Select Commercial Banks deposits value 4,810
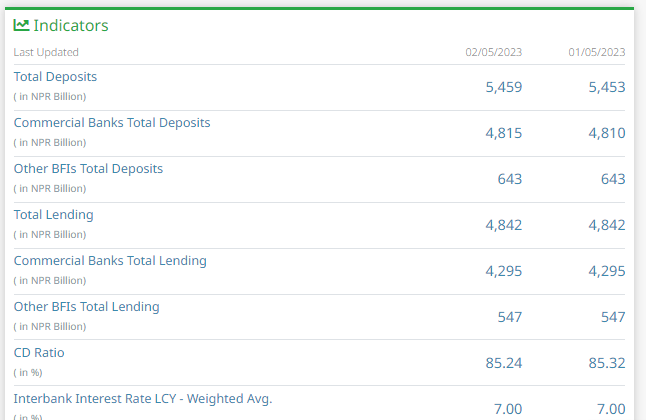The height and width of the screenshot is (420, 646). [606, 133]
